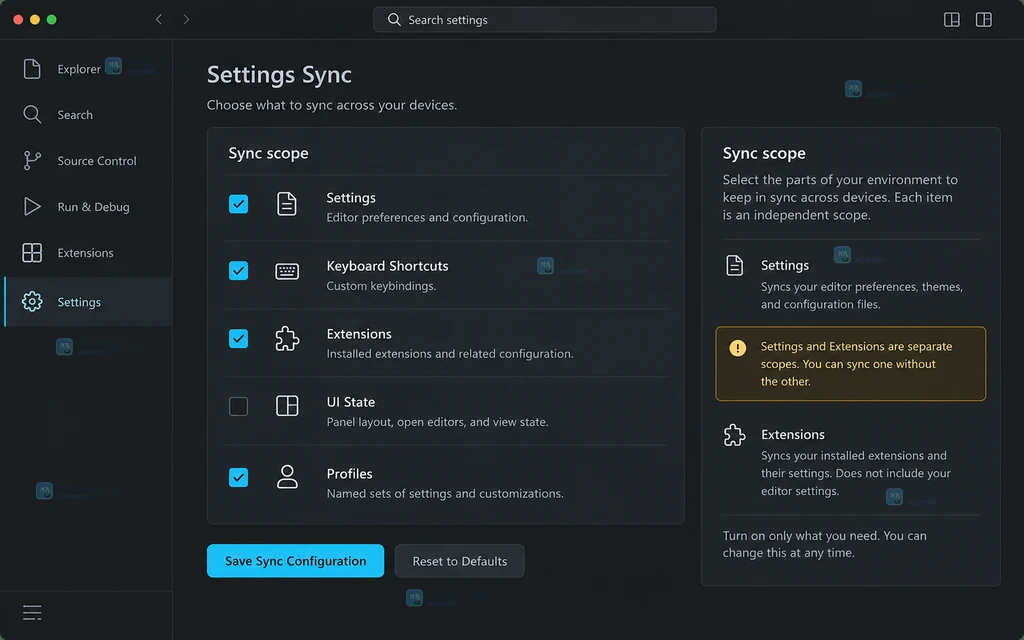Screen dimensions: 1024x640
Task: Uncheck the Keyboard Shortcuts sync checkbox
Action: coord(238,270)
